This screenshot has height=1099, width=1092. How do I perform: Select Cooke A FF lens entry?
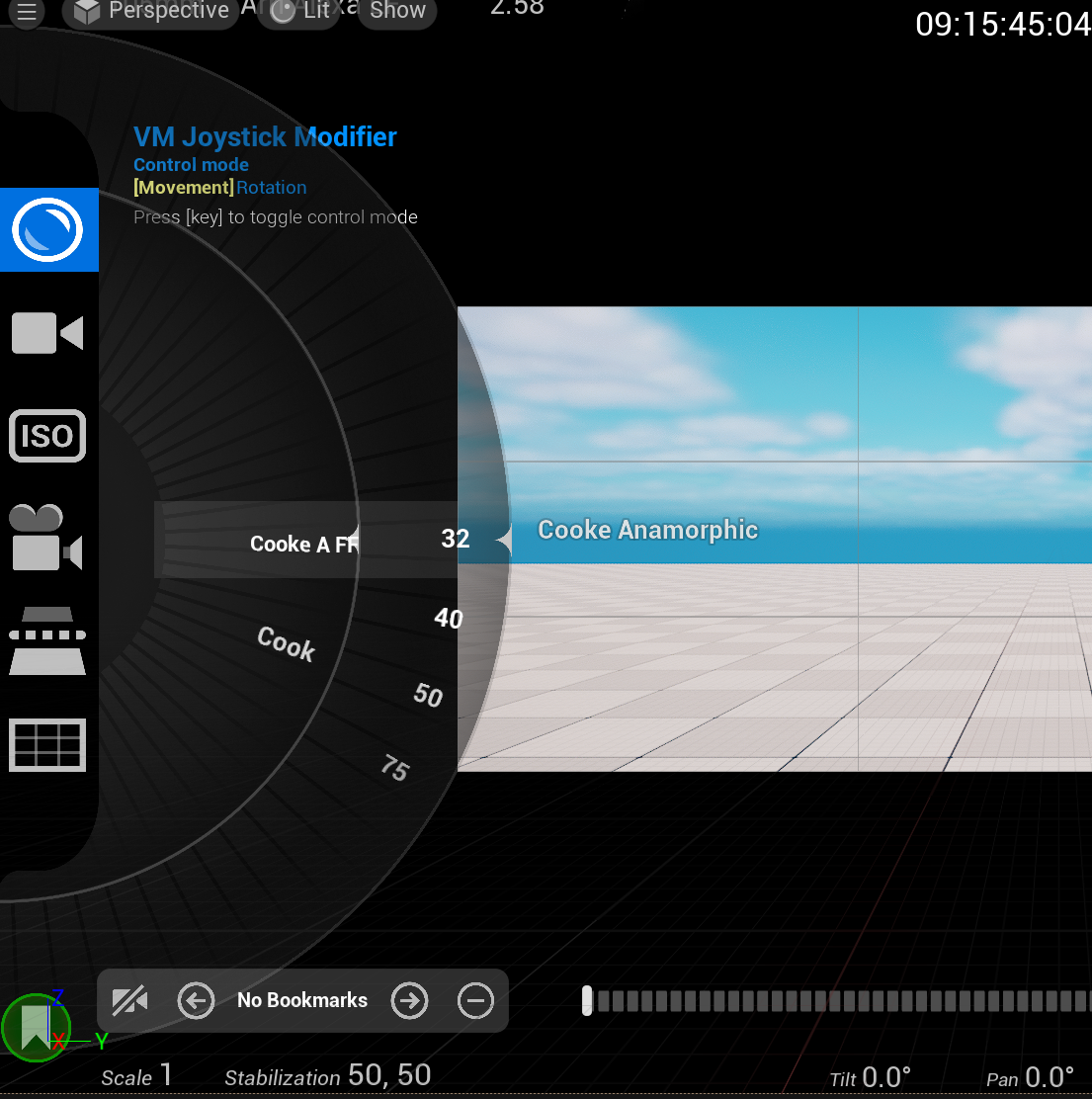point(304,544)
